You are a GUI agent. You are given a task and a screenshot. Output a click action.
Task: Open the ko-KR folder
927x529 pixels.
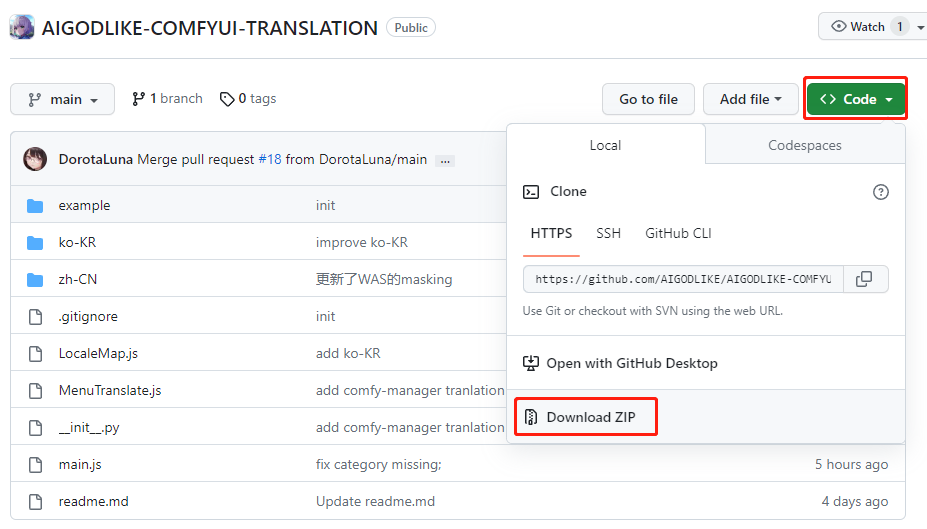77,242
